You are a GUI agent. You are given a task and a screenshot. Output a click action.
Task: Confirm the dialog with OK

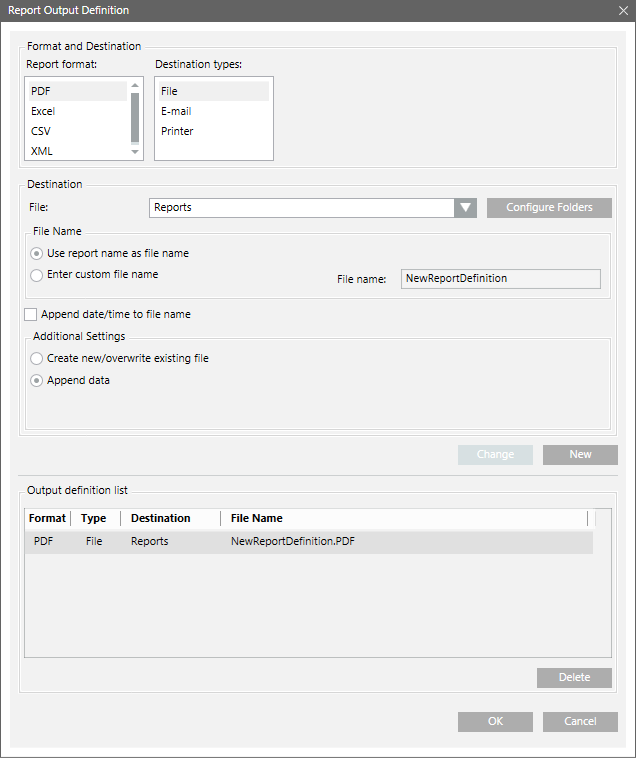pos(495,721)
